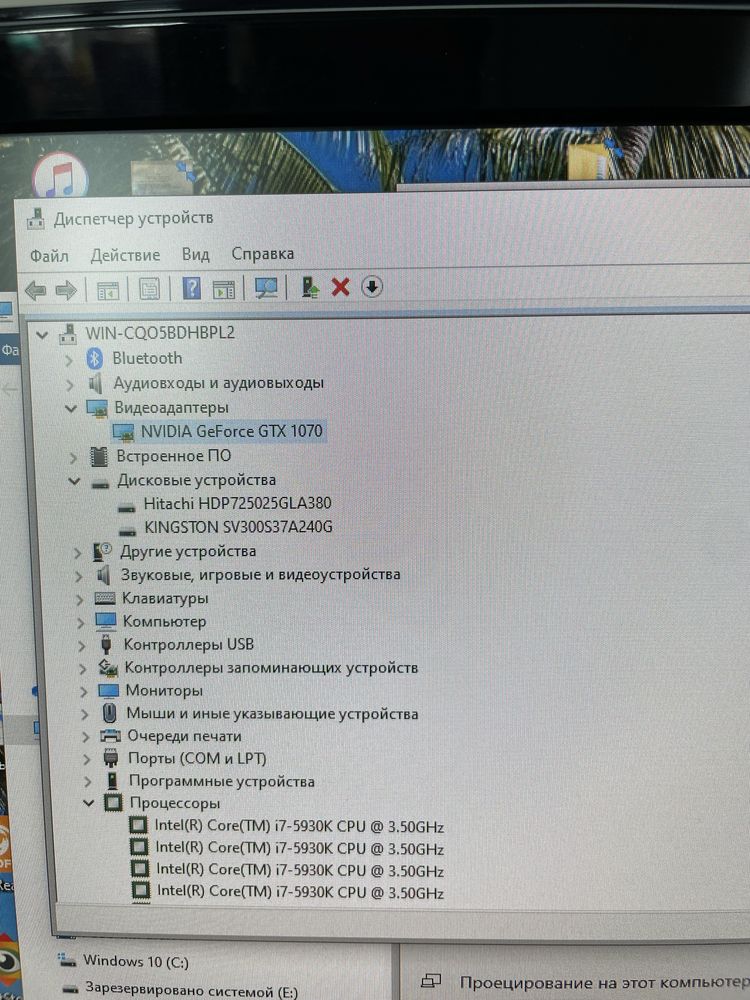
Task: Click Проецирование на этот компьютер in Settings
Action: (605, 982)
